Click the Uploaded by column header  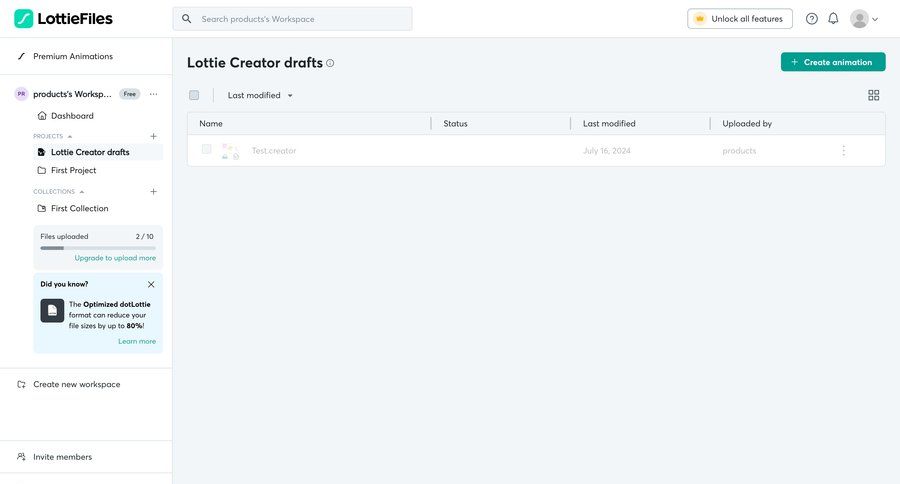pos(747,123)
